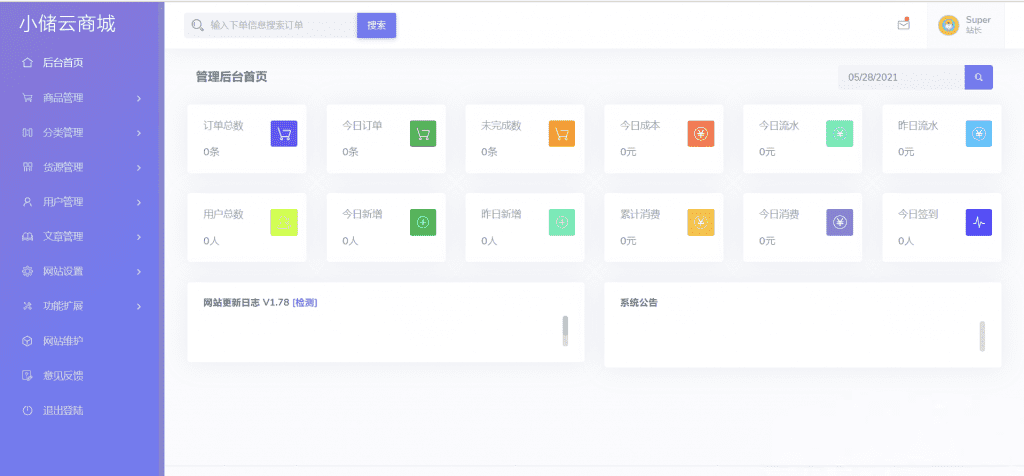This screenshot has width=1024, height=476.
Task: Expand 功能扩展 in the sidebar
Action: point(82,306)
